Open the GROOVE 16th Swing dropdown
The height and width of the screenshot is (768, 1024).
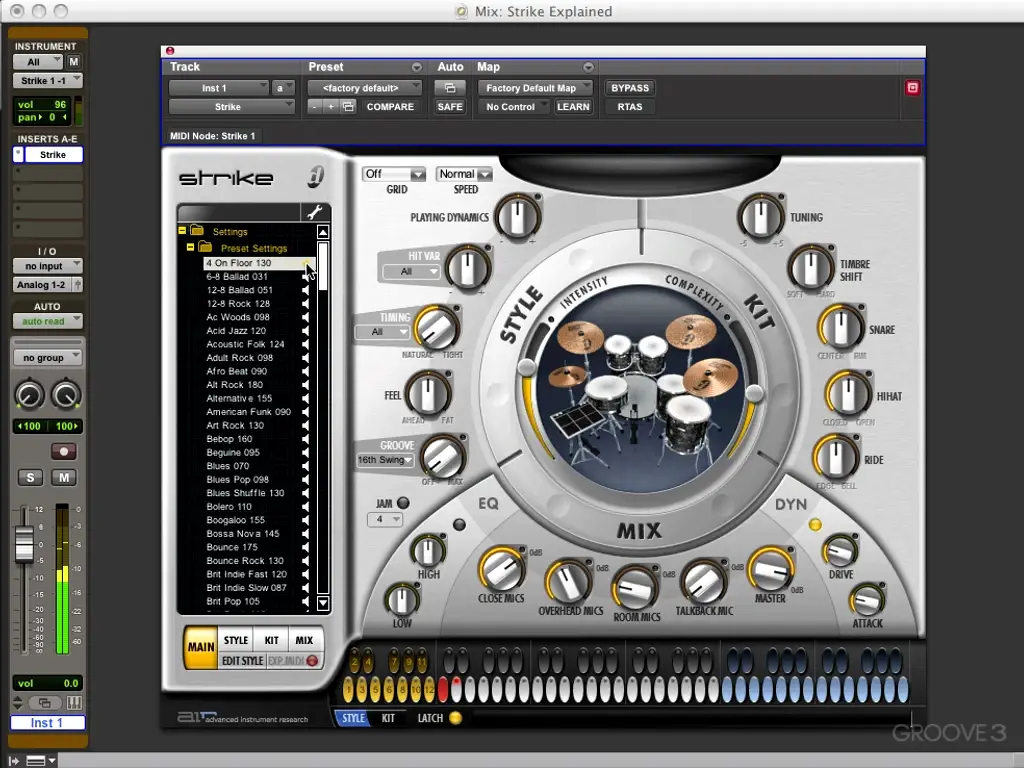385,460
